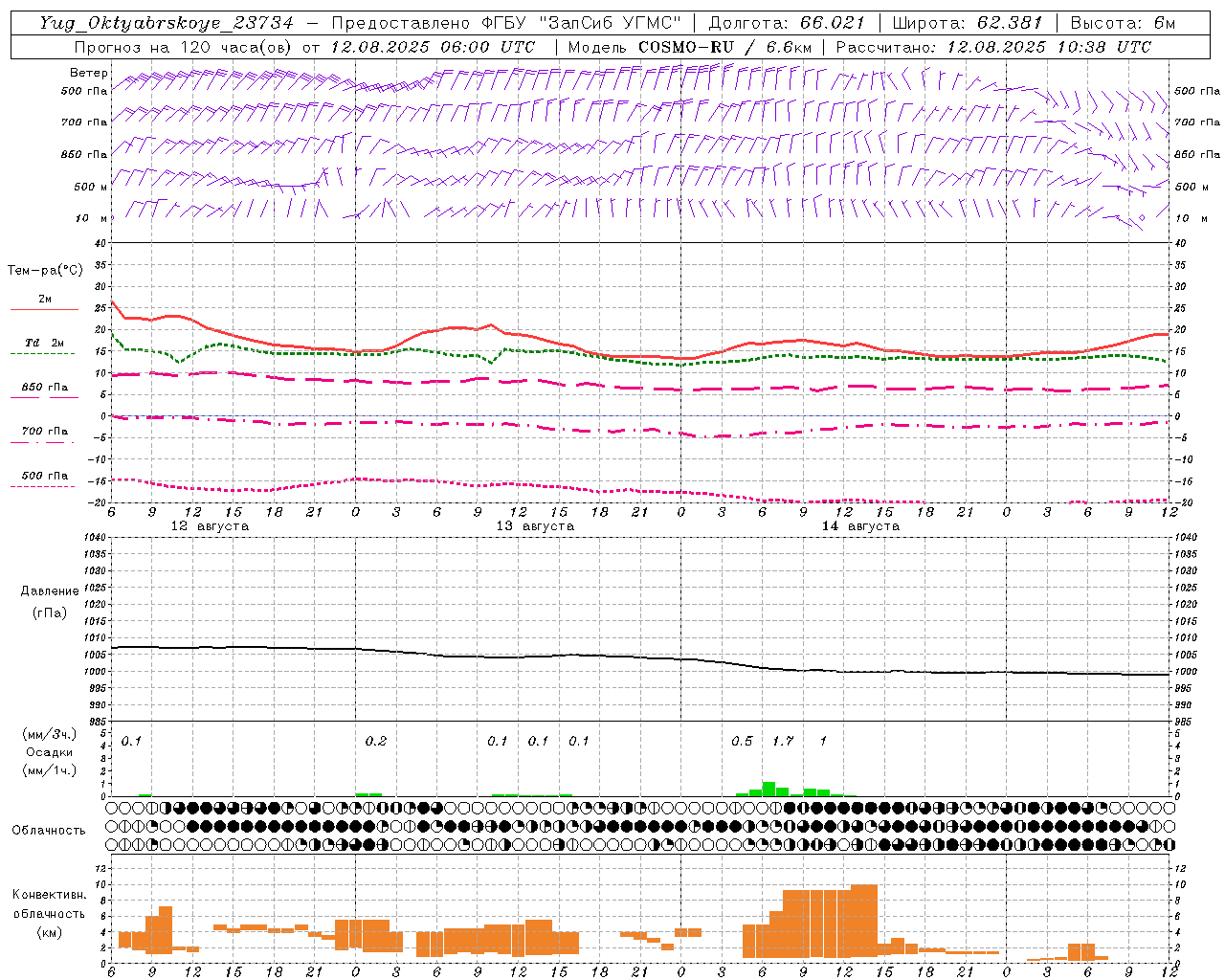The height and width of the screenshot is (980, 1225).
Task: Click the calm-wind diamond marker in 10 м row
Action: click(x=1141, y=218)
